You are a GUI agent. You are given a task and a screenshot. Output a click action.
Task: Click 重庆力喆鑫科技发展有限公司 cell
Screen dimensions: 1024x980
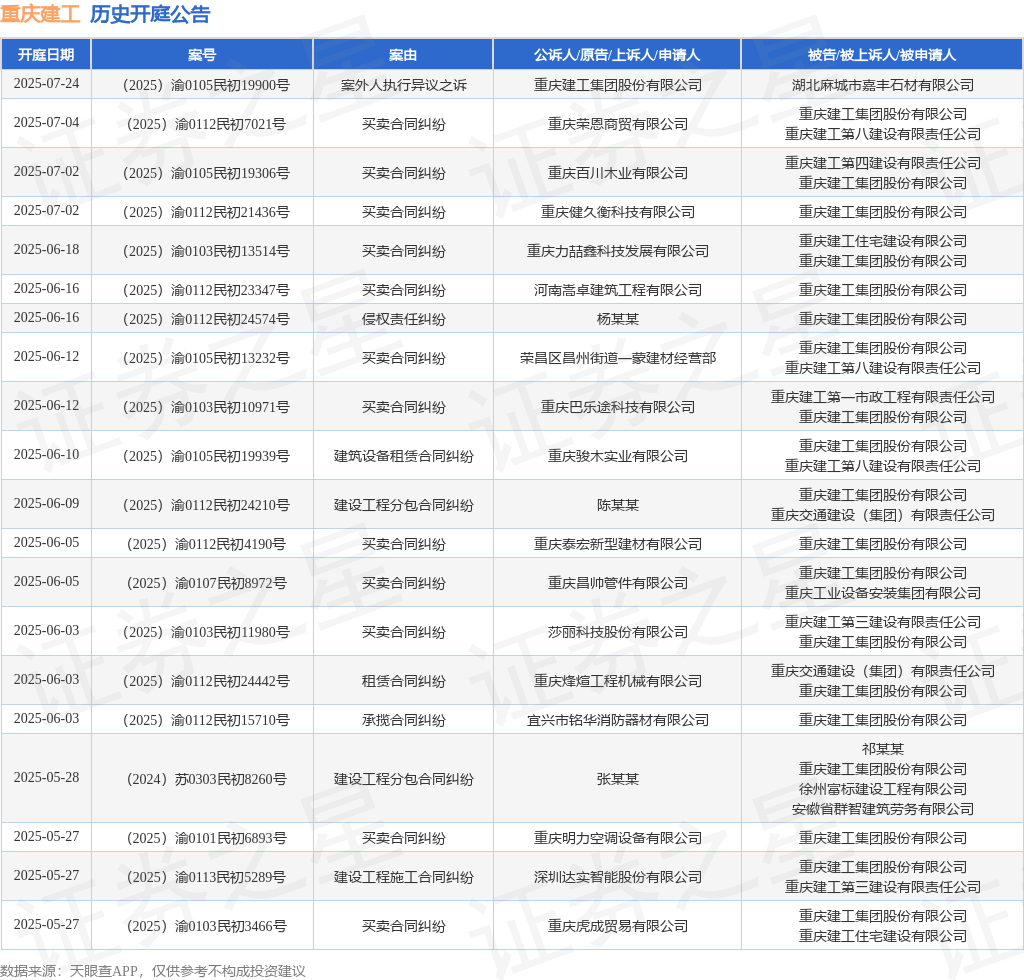(x=618, y=251)
